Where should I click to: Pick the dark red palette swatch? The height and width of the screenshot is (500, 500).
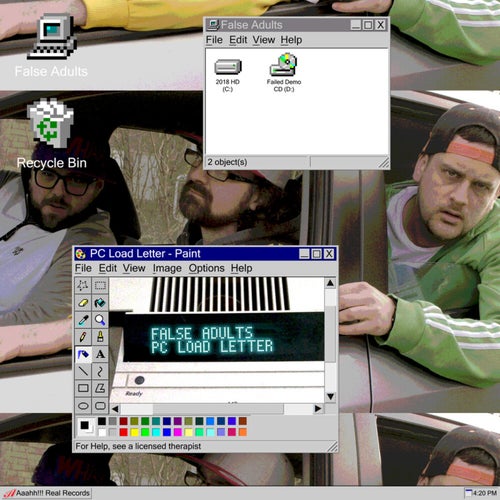coord(124,421)
